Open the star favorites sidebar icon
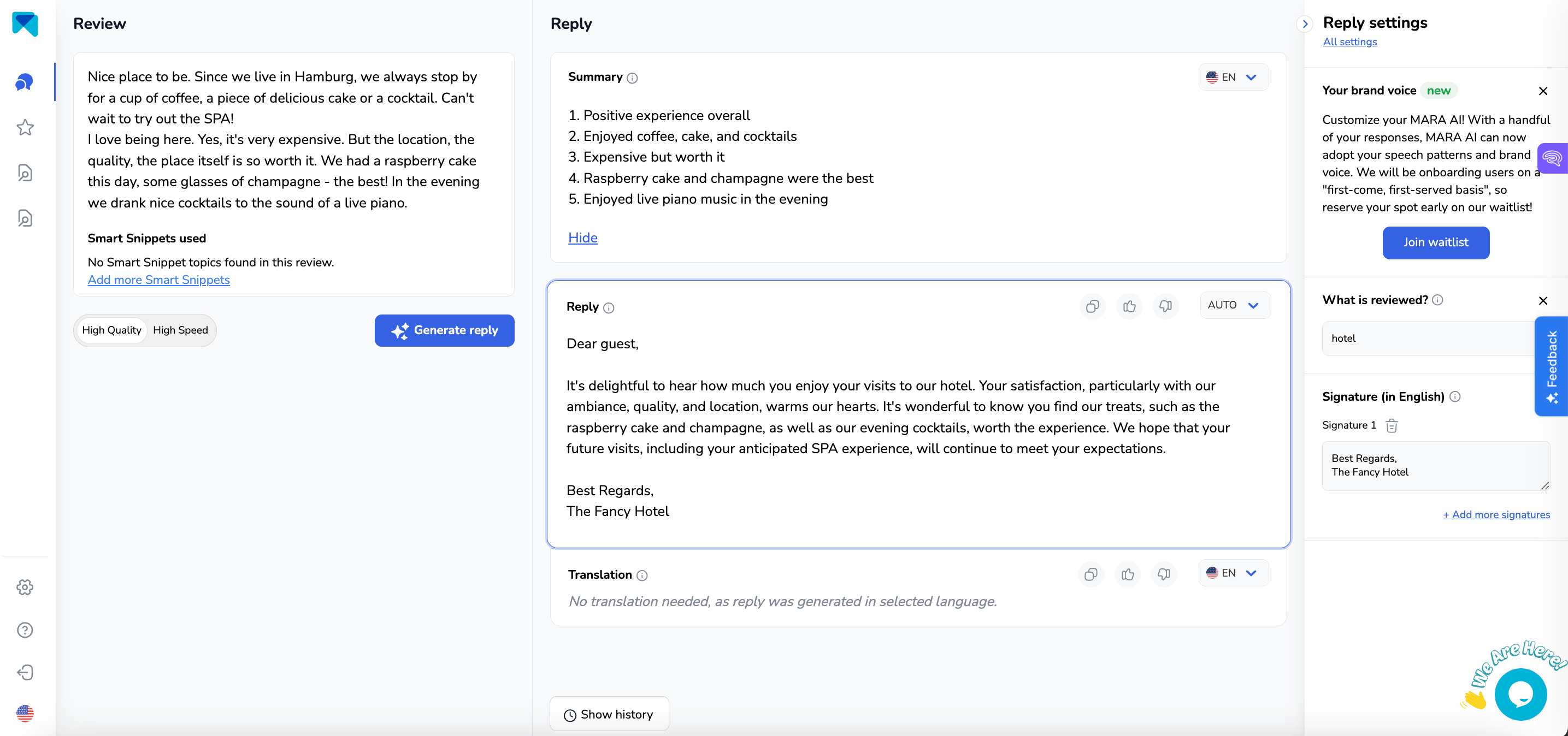This screenshot has height=736, width=1568. pyautogui.click(x=25, y=127)
